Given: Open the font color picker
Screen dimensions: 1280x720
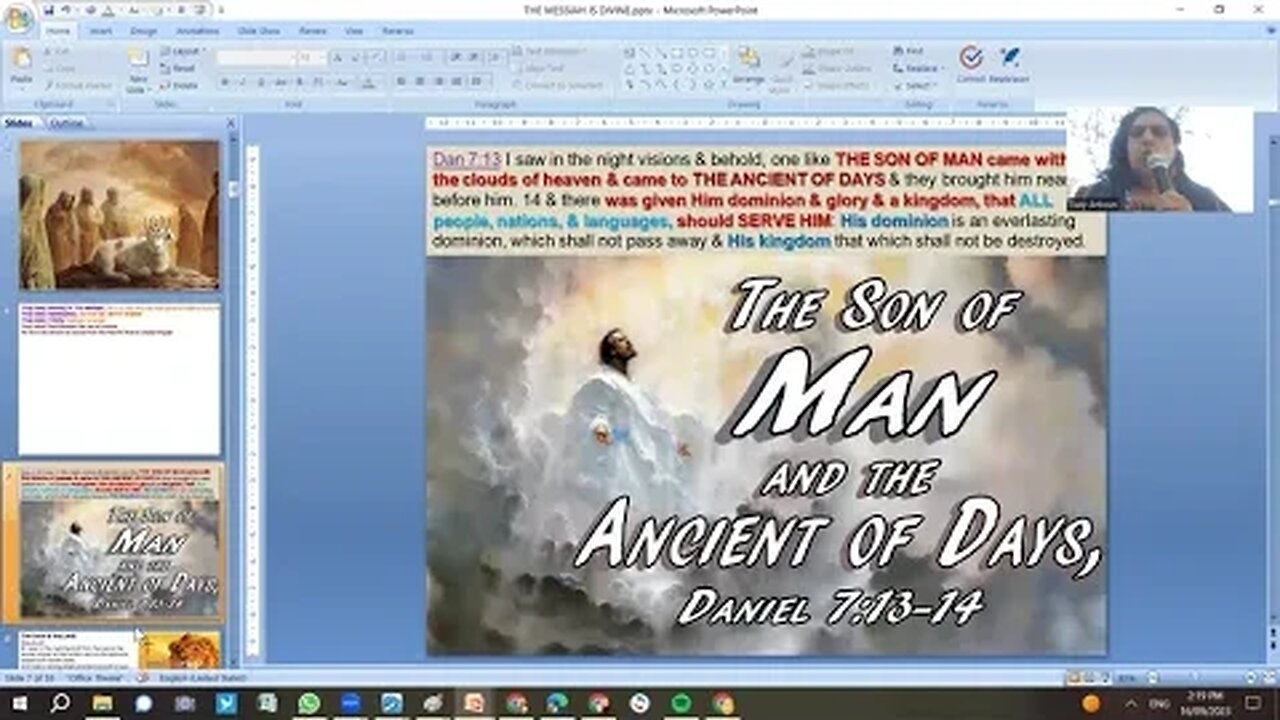Looking at the screenshot, I should (368, 83).
